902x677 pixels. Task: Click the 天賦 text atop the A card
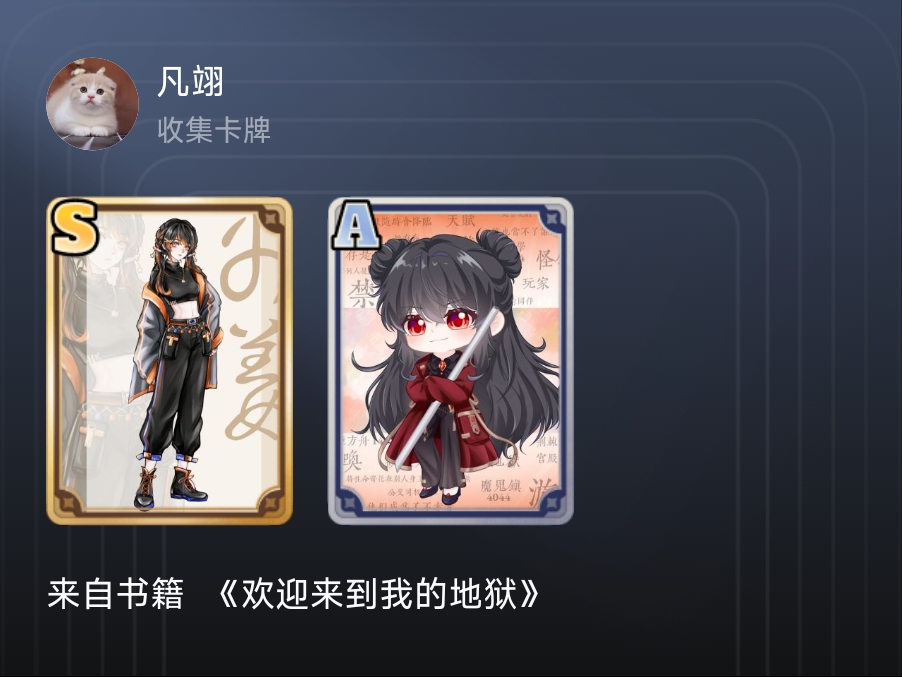coord(461,221)
